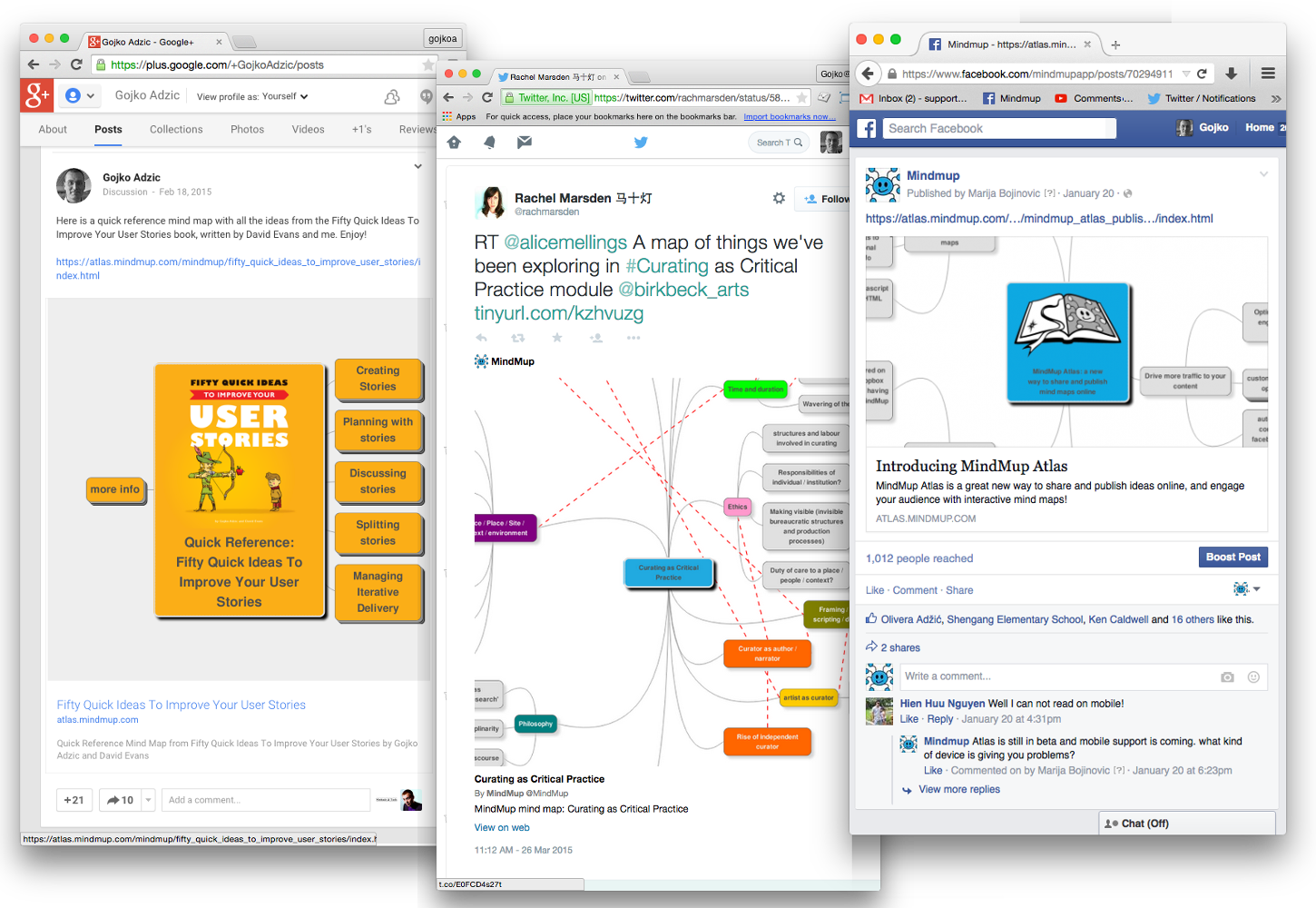Open Rachel Marsden tweet settings gear

point(779,198)
